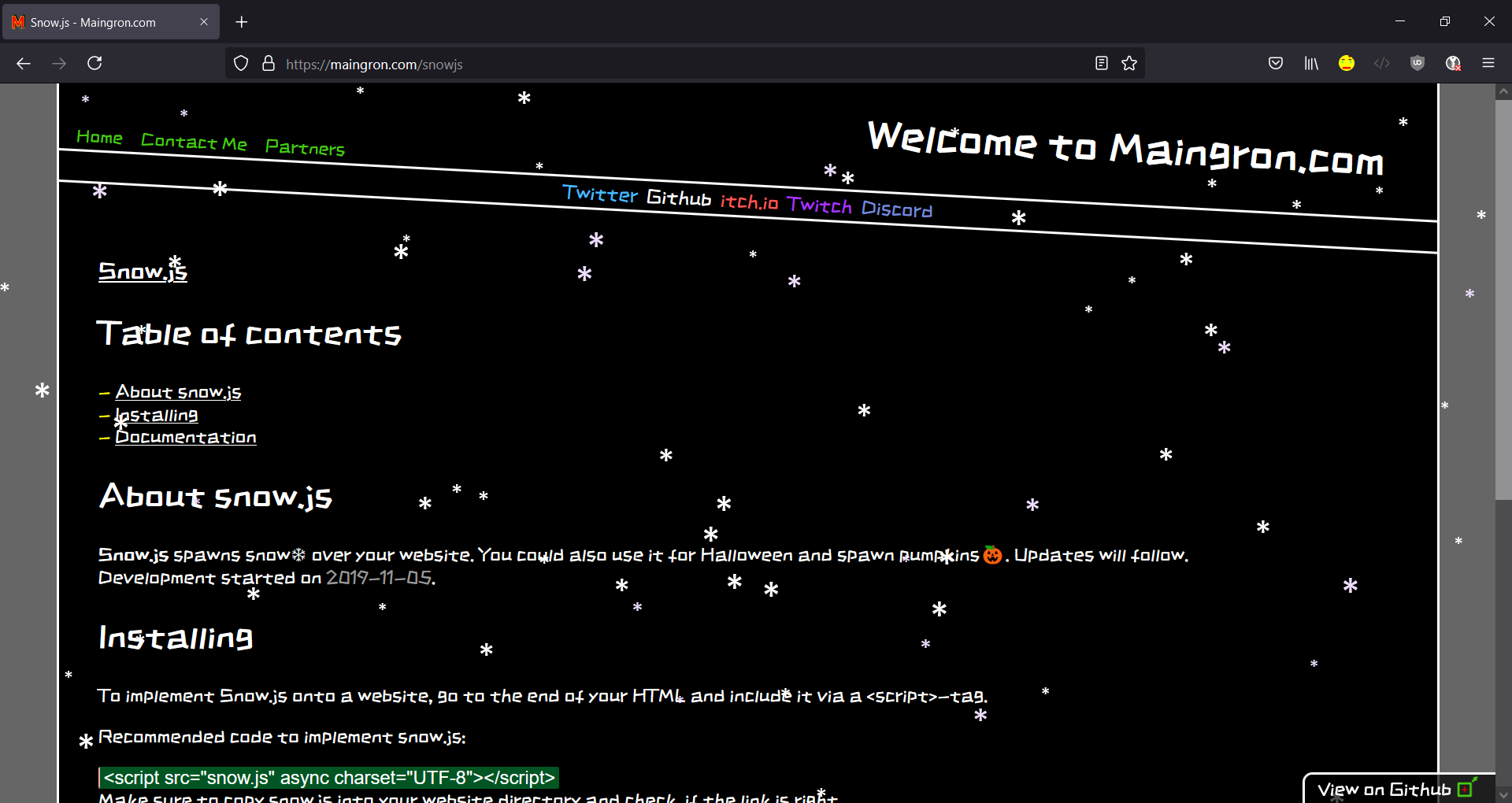Minimize the browser window

click(1400, 21)
